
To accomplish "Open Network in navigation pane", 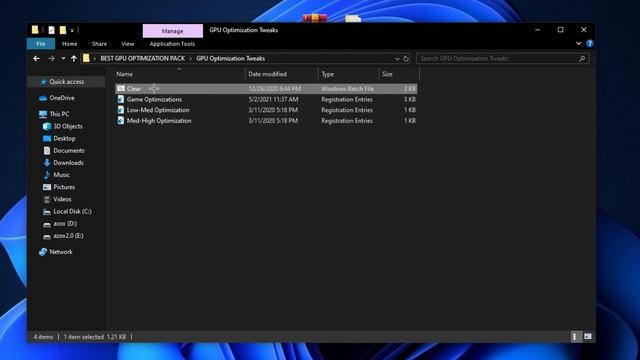I will pyautogui.click(x=60, y=252).
